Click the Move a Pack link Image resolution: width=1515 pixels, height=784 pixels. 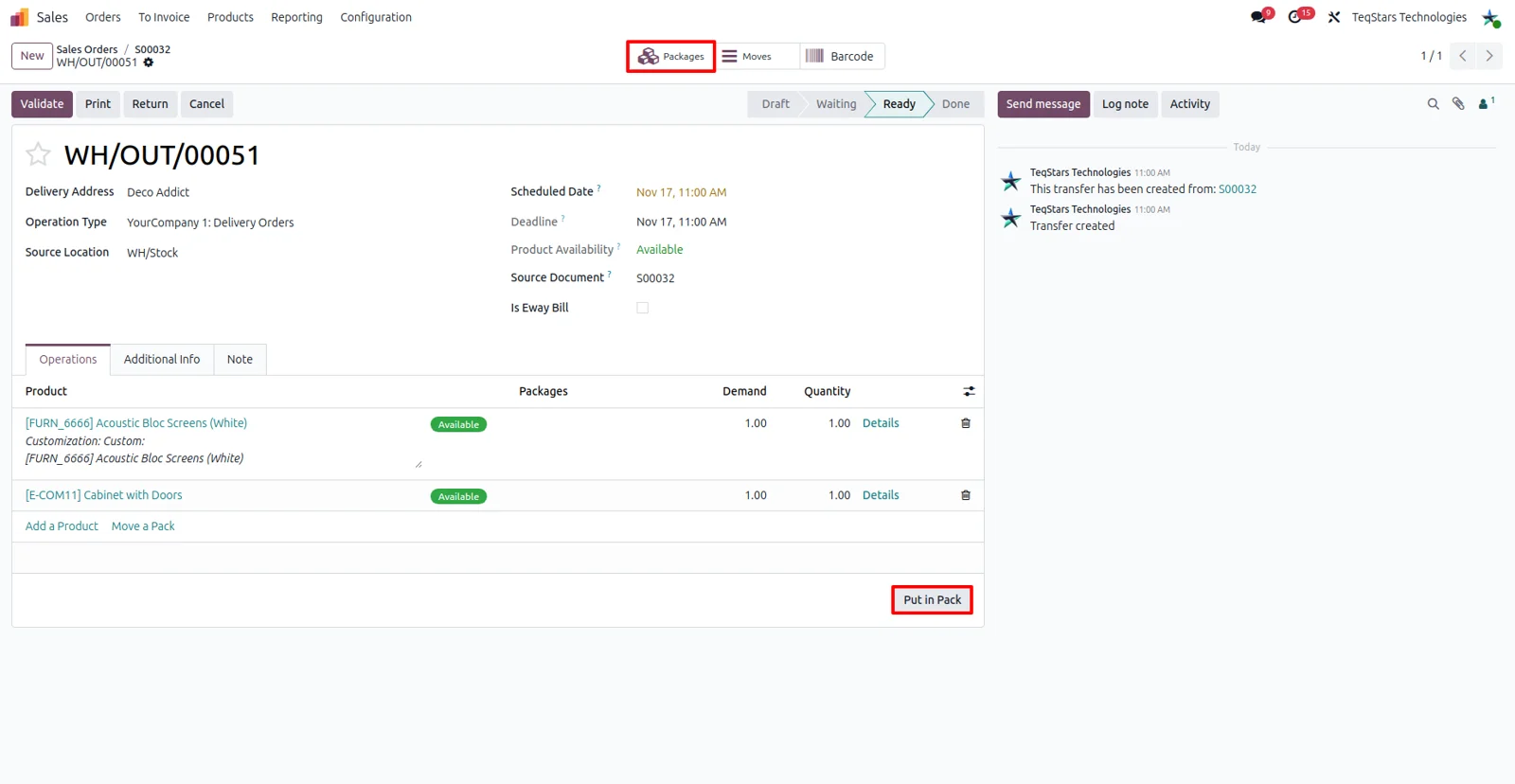143,526
